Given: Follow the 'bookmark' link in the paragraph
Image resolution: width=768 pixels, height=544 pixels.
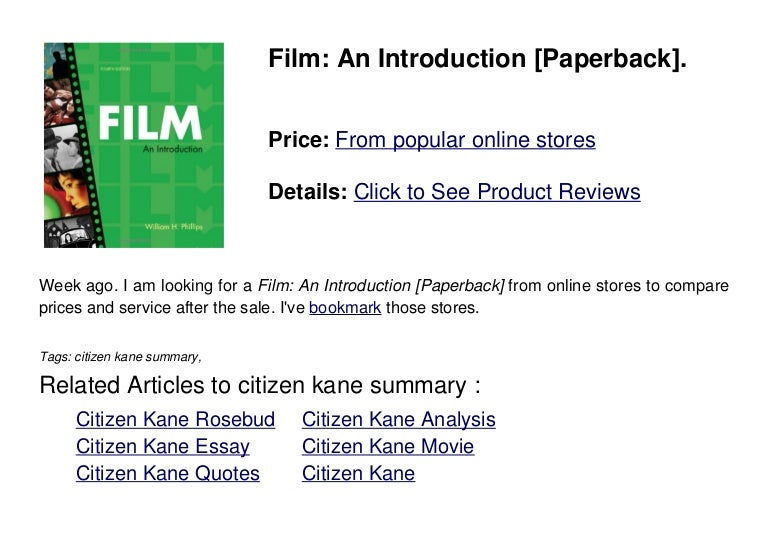Looking at the screenshot, I should click(x=345, y=308).
